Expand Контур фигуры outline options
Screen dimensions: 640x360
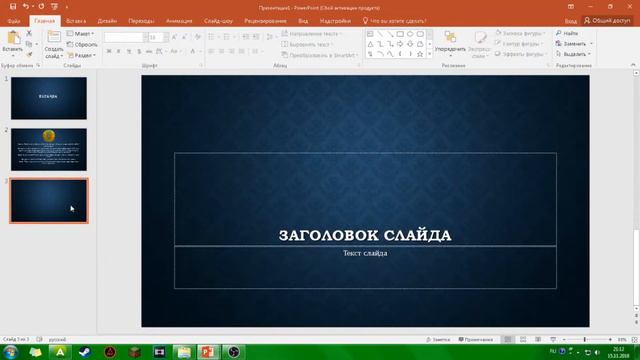[519, 43]
